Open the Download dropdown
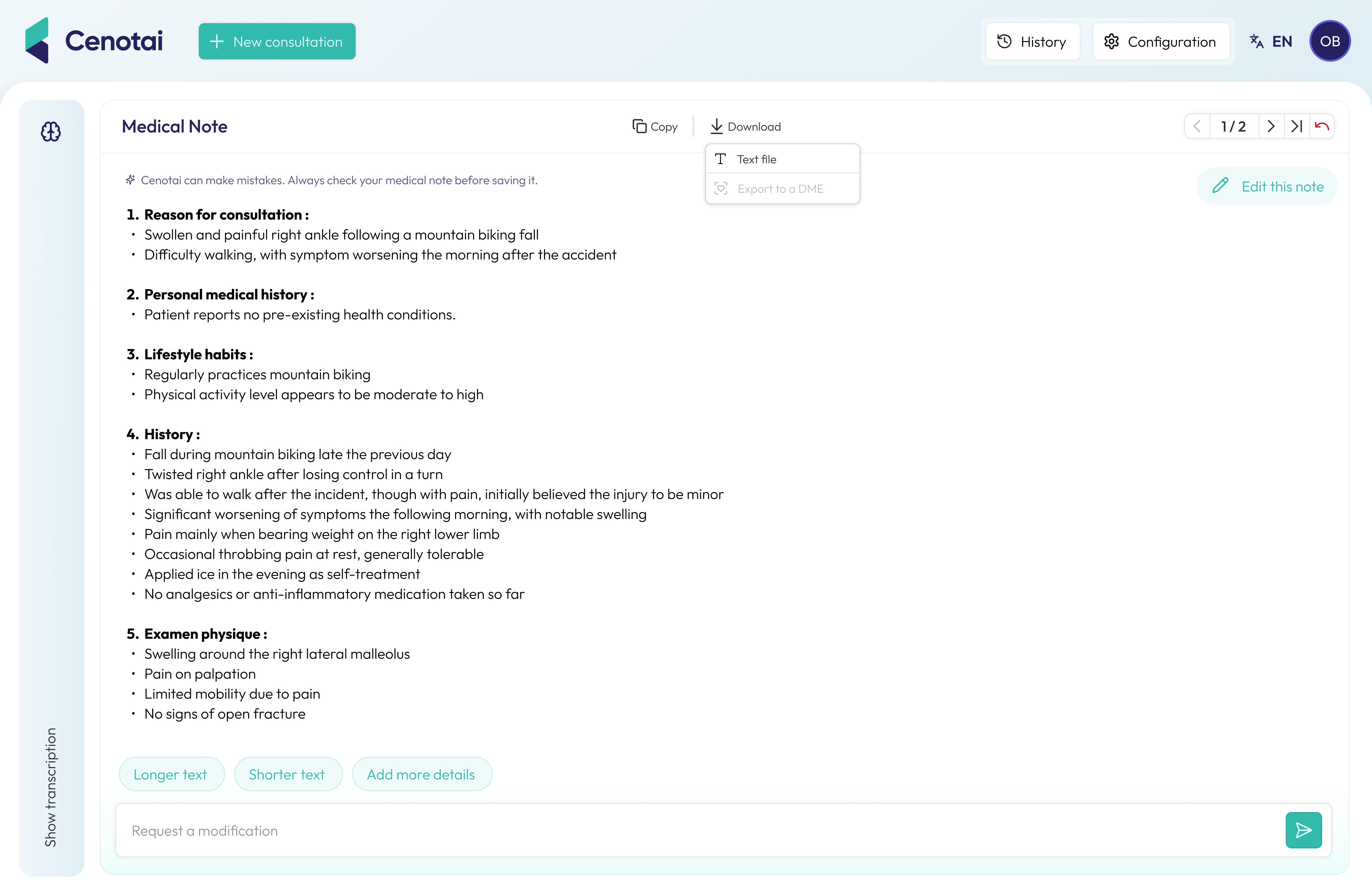Screen dimensions: 1372x891 point(745,126)
